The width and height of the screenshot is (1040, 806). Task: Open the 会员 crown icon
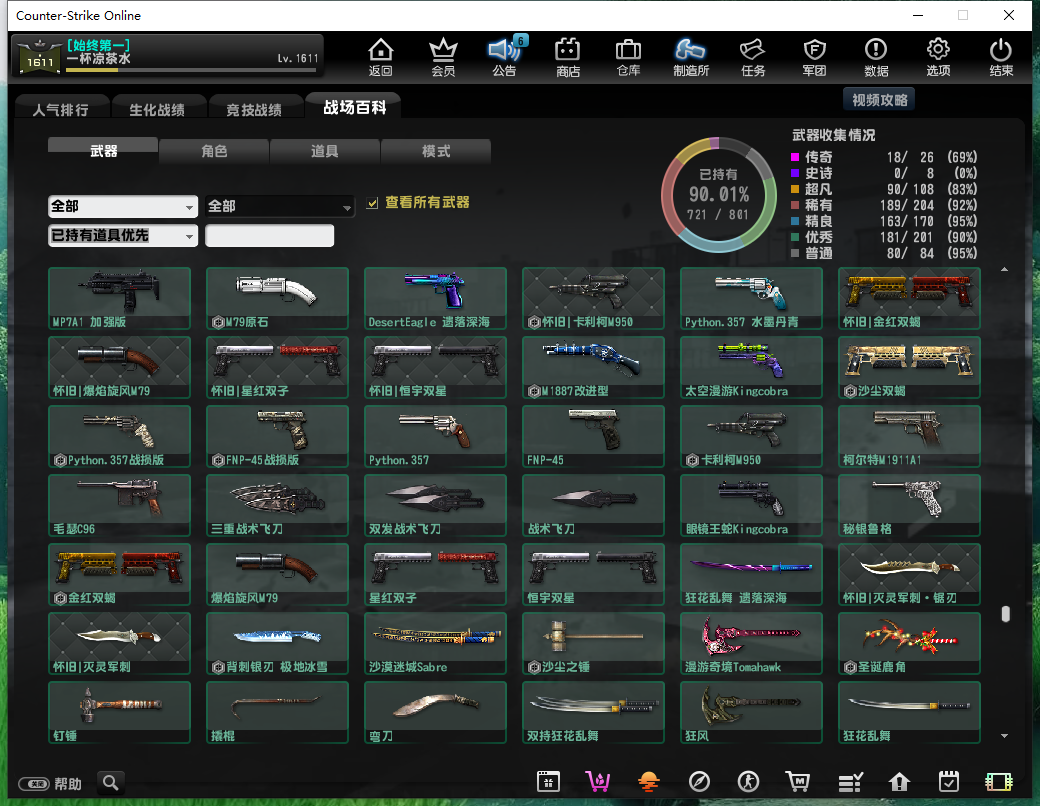442,57
